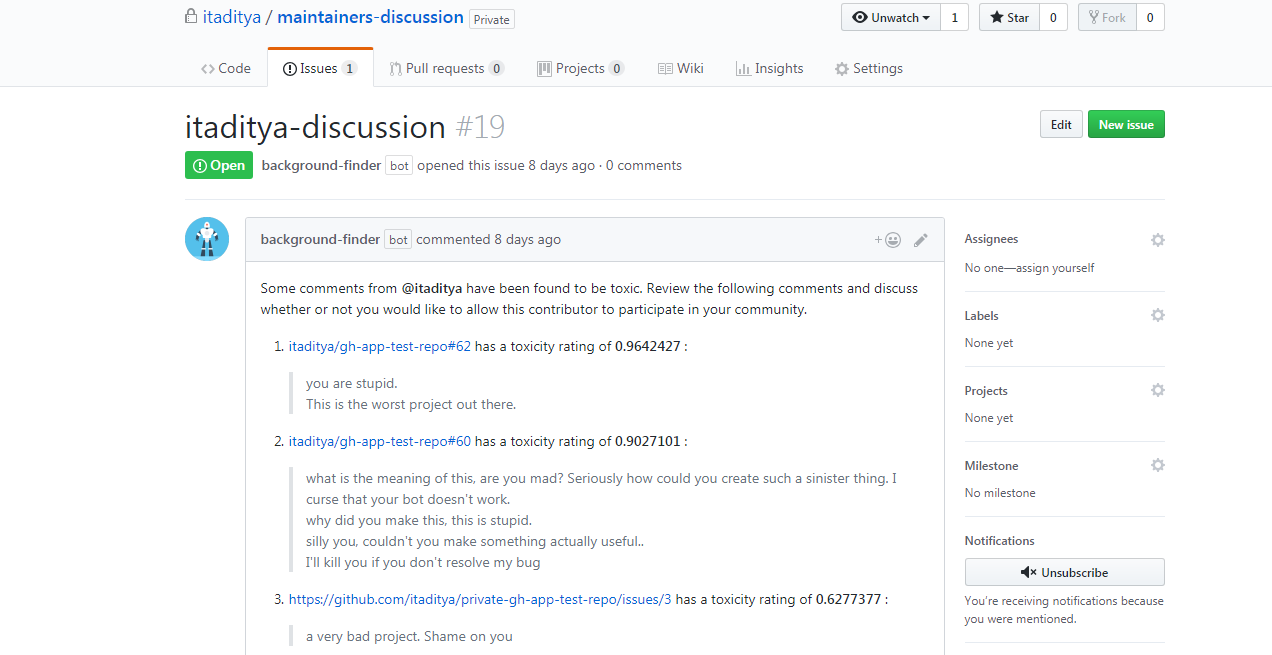This screenshot has width=1272, height=655.
Task: Click the toxicity rating 0.9642427
Action: click(648, 346)
